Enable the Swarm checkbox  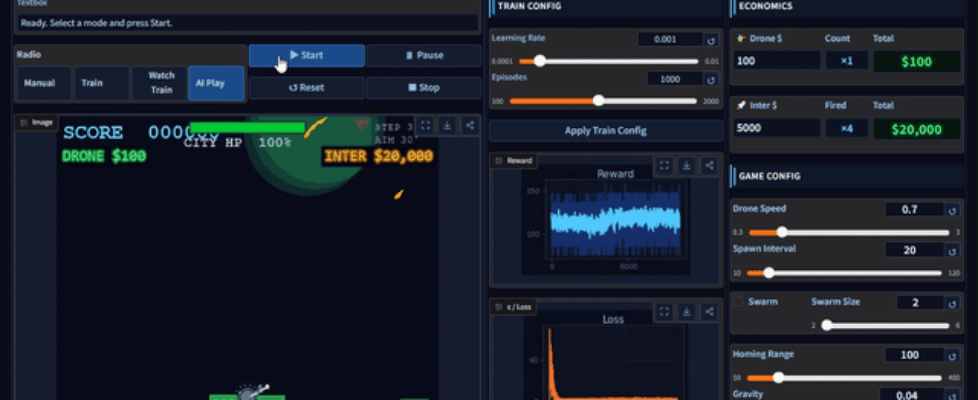(x=740, y=302)
